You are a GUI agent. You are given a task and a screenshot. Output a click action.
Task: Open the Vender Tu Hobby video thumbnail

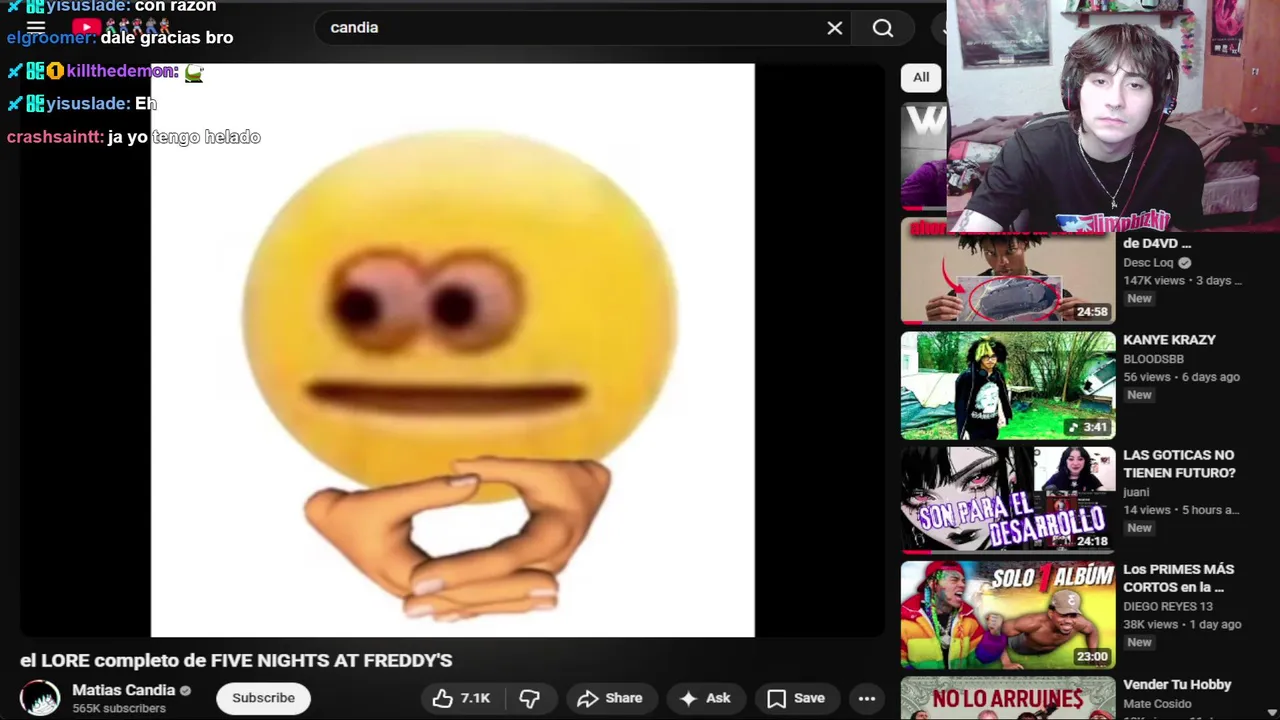point(1008,698)
